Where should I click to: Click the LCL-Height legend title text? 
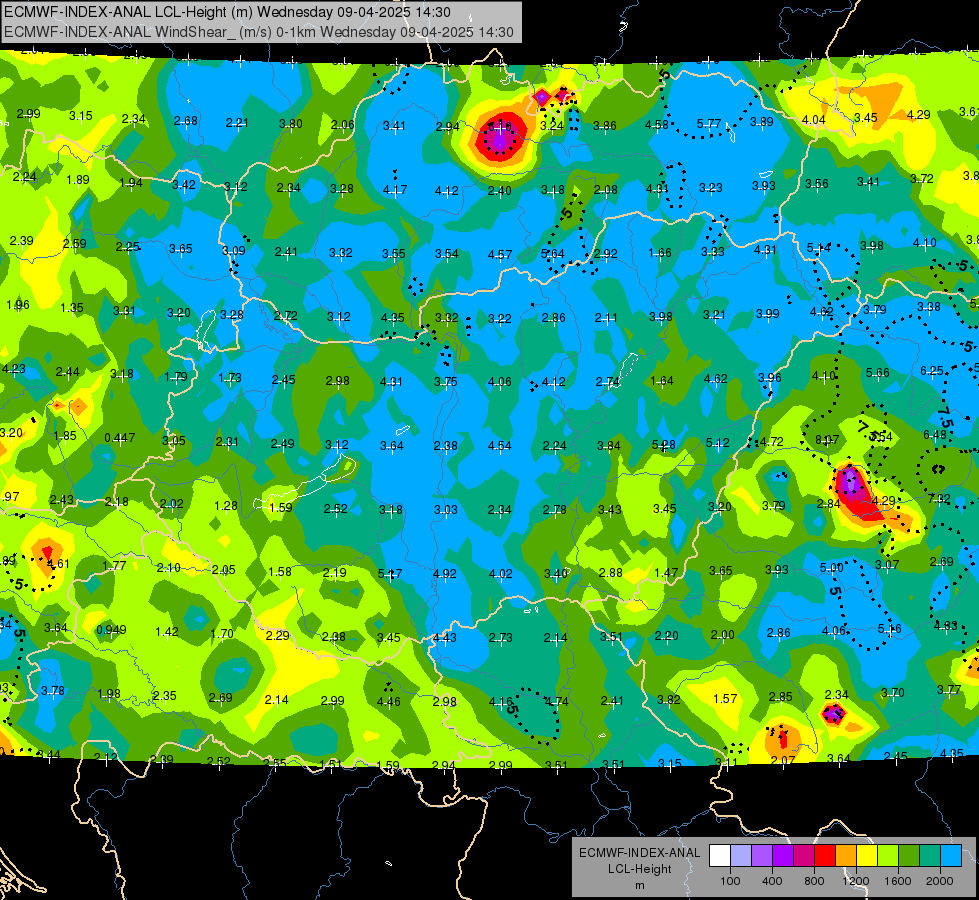coord(639,869)
